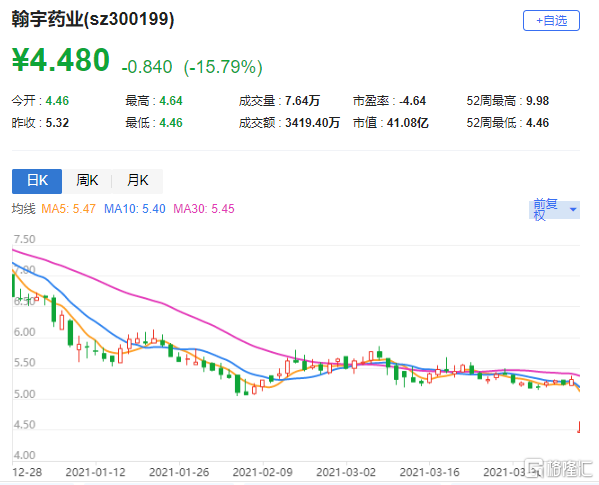Click y-axis label 5.00
599x485 pixels.
24,394
